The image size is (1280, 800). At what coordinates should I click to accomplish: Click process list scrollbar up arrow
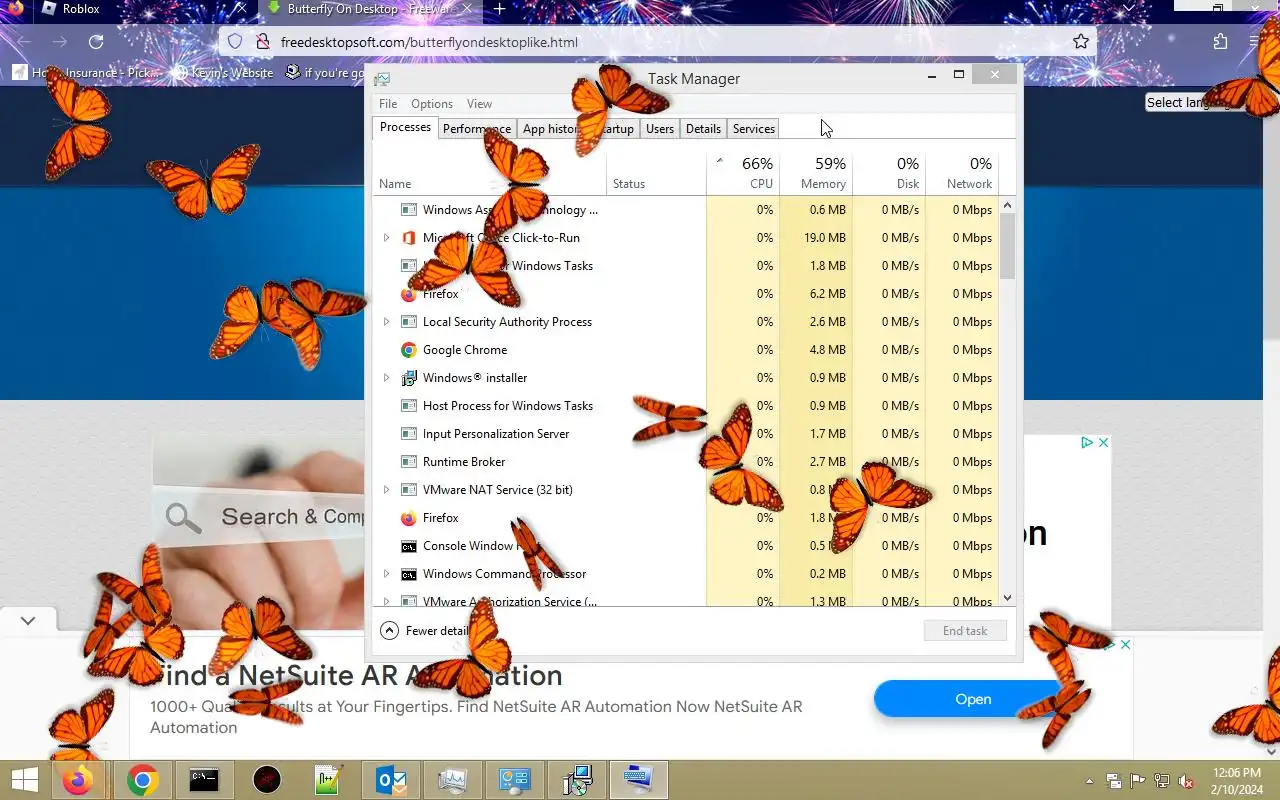click(1007, 205)
